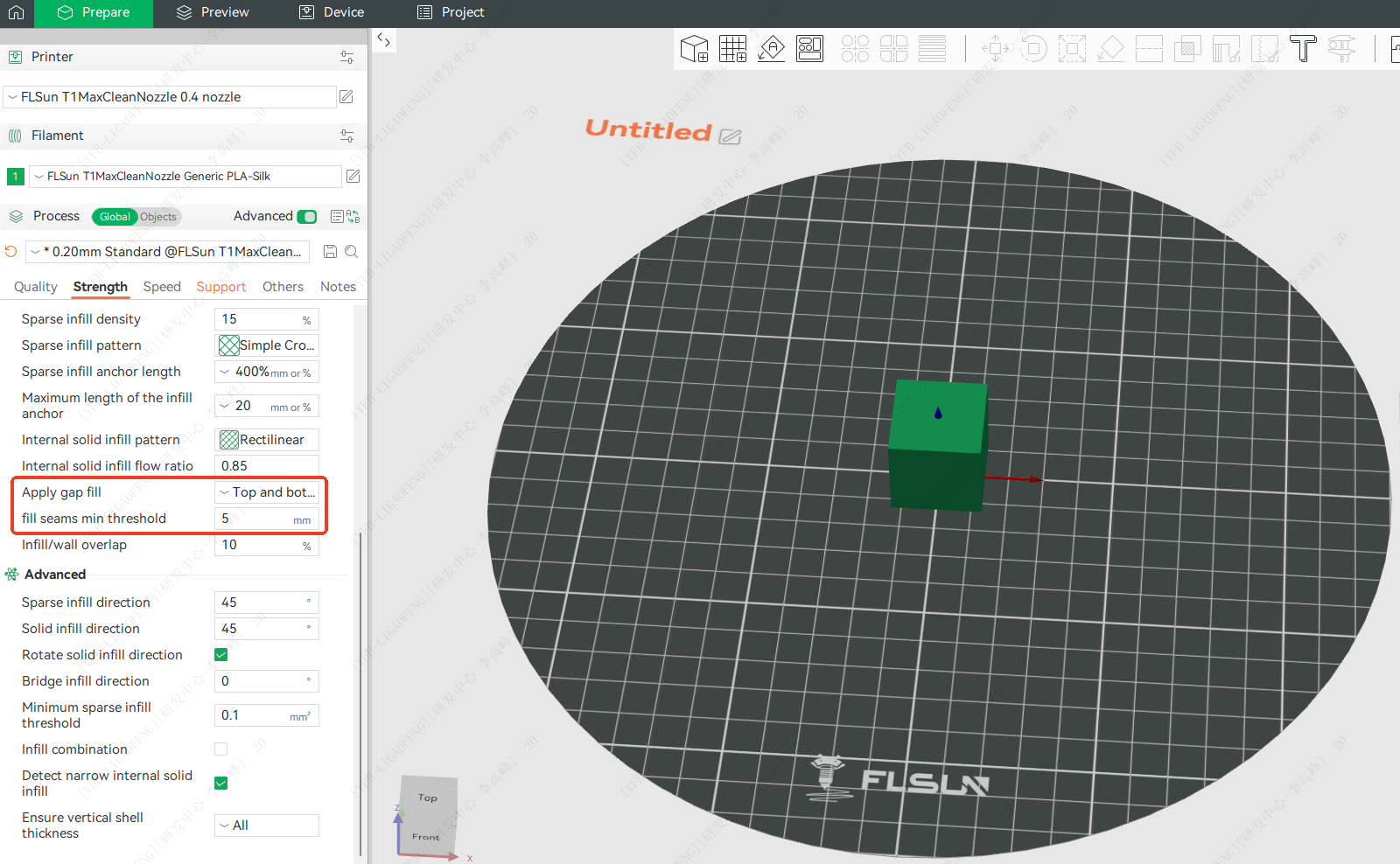Select the Scale tool icon
This screenshot has height=864, width=1400.
1072,48
